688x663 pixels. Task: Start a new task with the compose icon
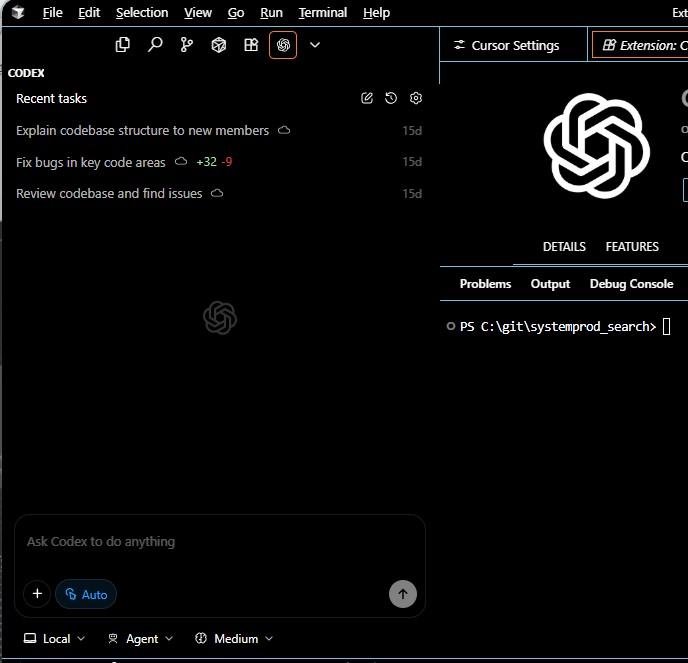pyautogui.click(x=367, y=98)
